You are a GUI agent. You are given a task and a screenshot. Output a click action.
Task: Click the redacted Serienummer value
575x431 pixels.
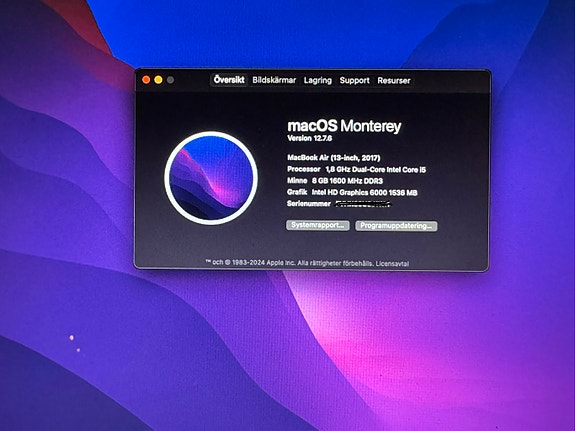364,204
